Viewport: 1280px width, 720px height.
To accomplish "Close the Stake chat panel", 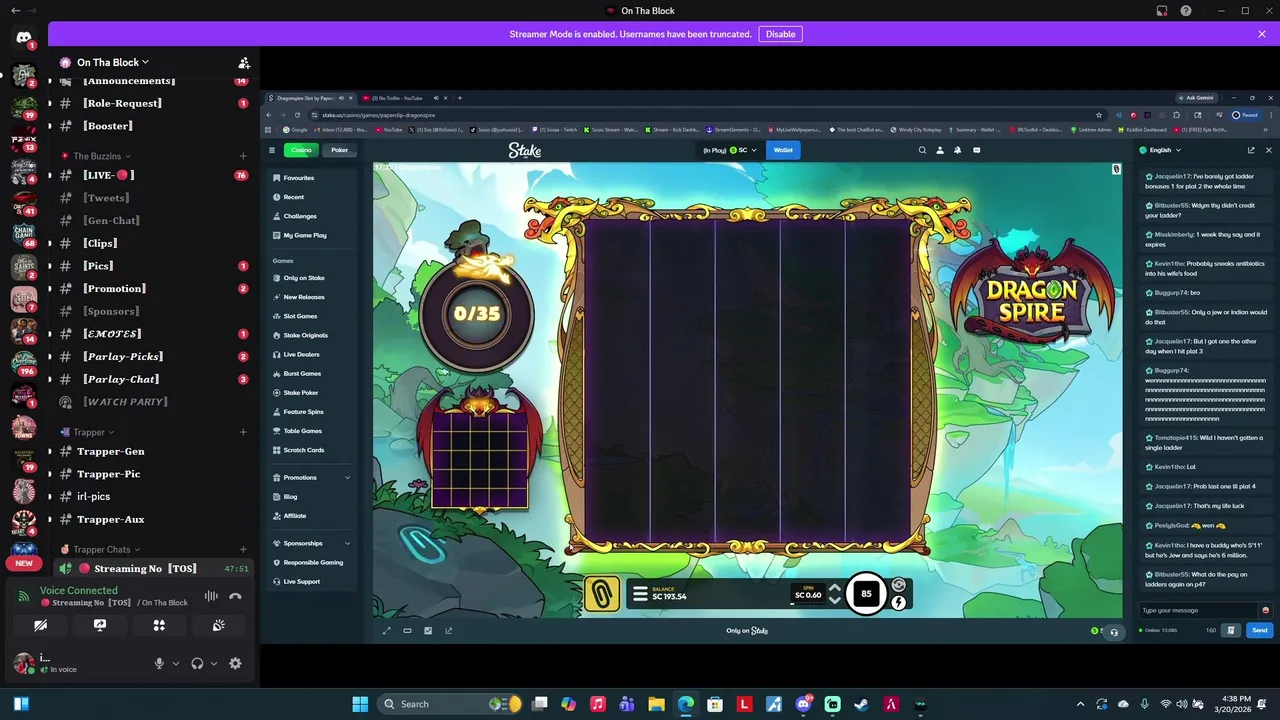I will [x=1268, y=150].
